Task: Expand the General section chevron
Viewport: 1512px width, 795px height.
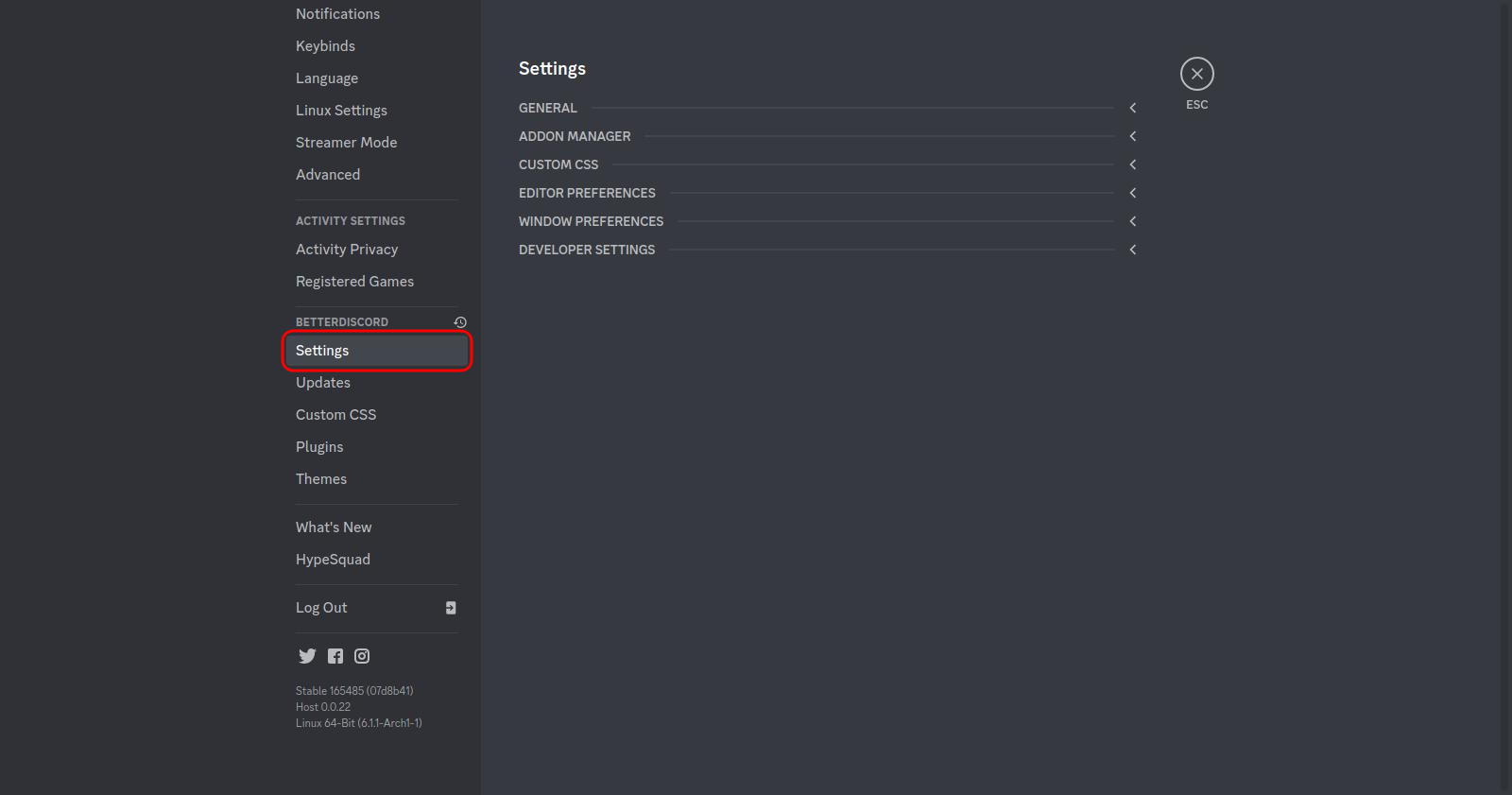Action: click(1132, 108)
